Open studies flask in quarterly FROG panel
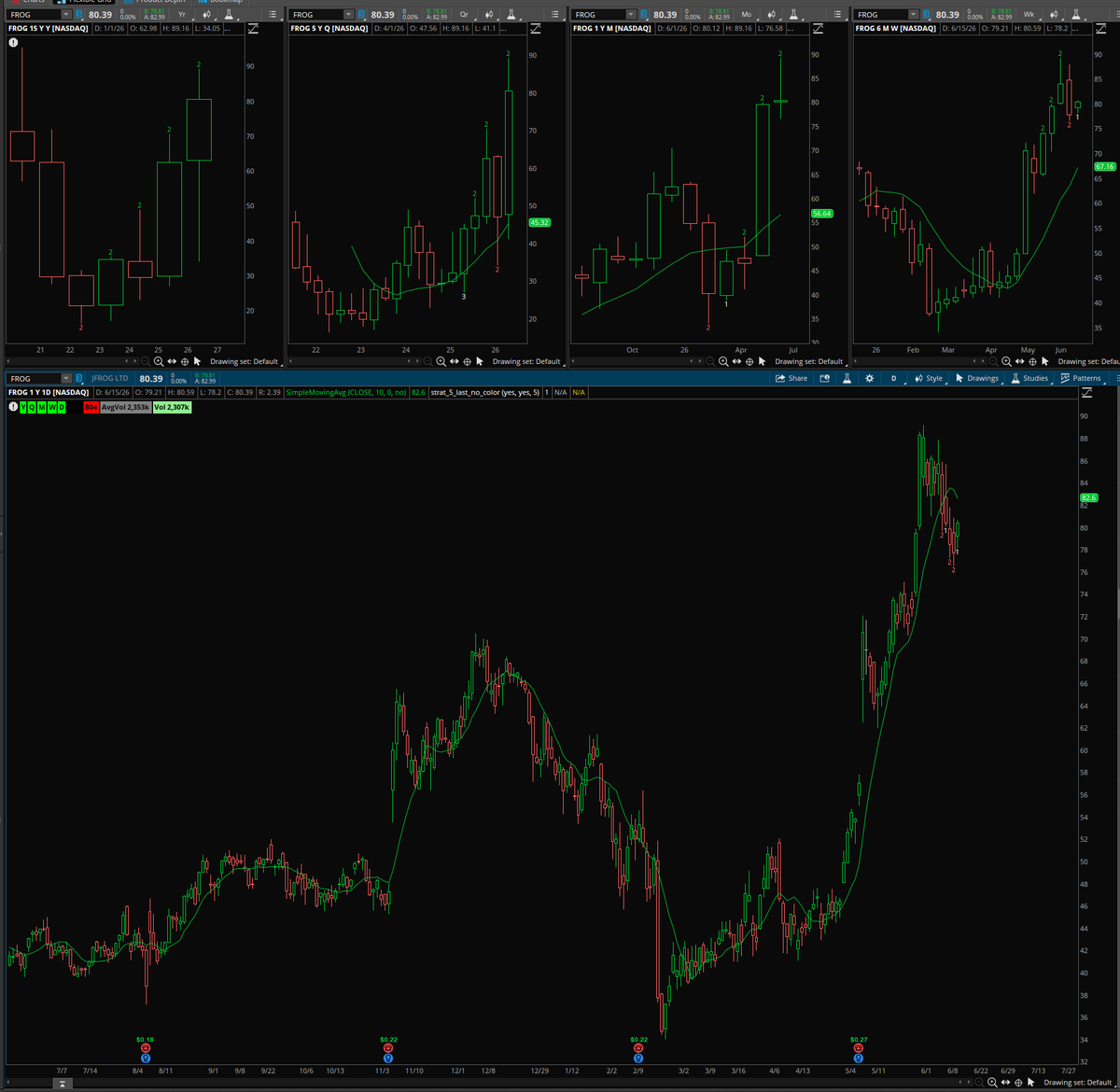 click(x=511, y=15)
